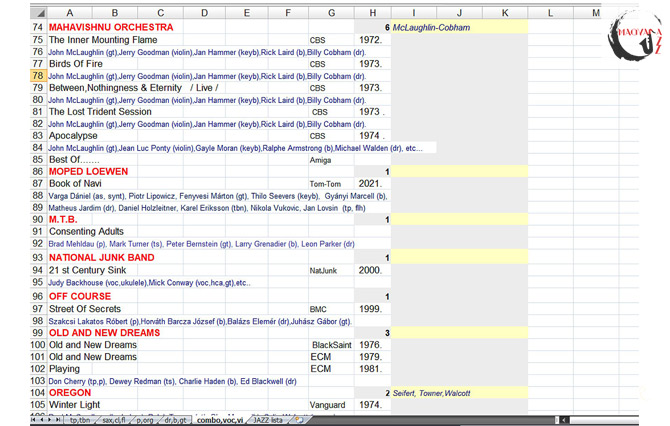Click 21 st Century Sink cell
Screen dimensions: 670x426
[88, 270]
